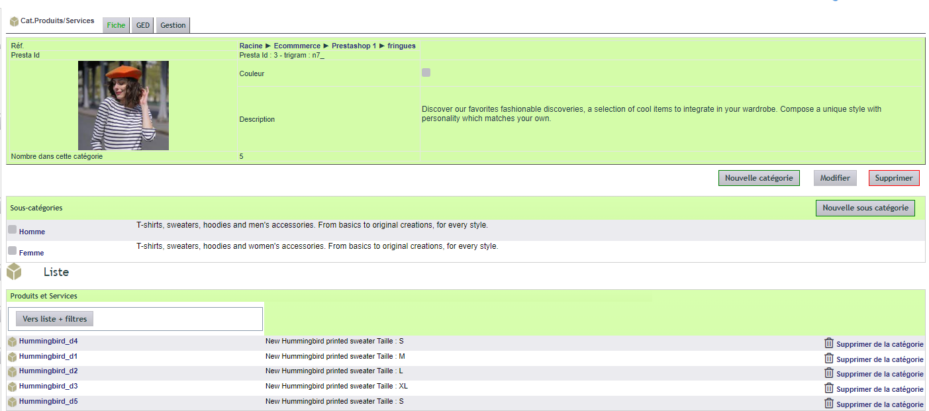Click product icon for Hummingbird_d2
Viewport: 929px width, 411px height.
12,372
